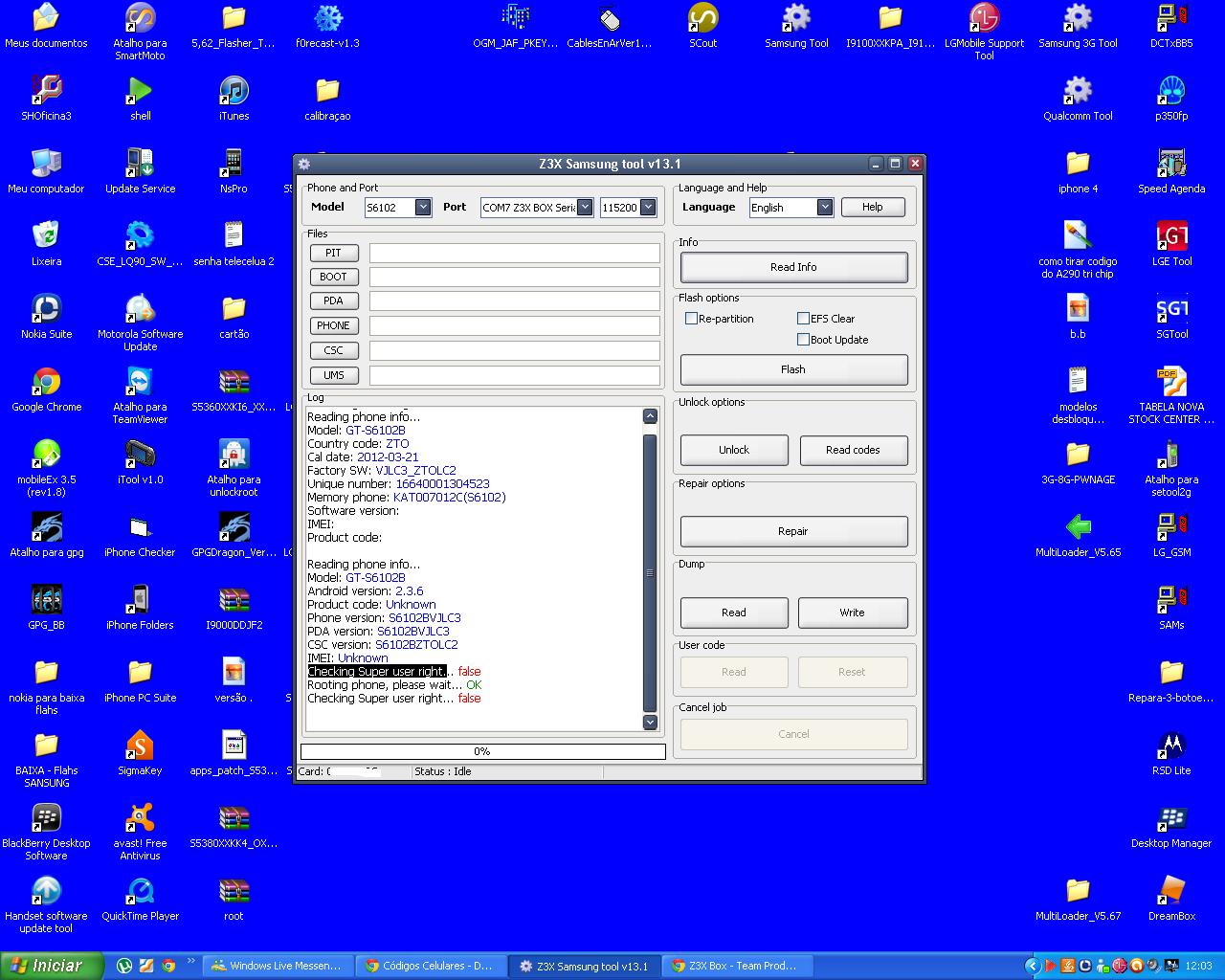
Task: Browse for a PIT file
Action: (333, 253)
